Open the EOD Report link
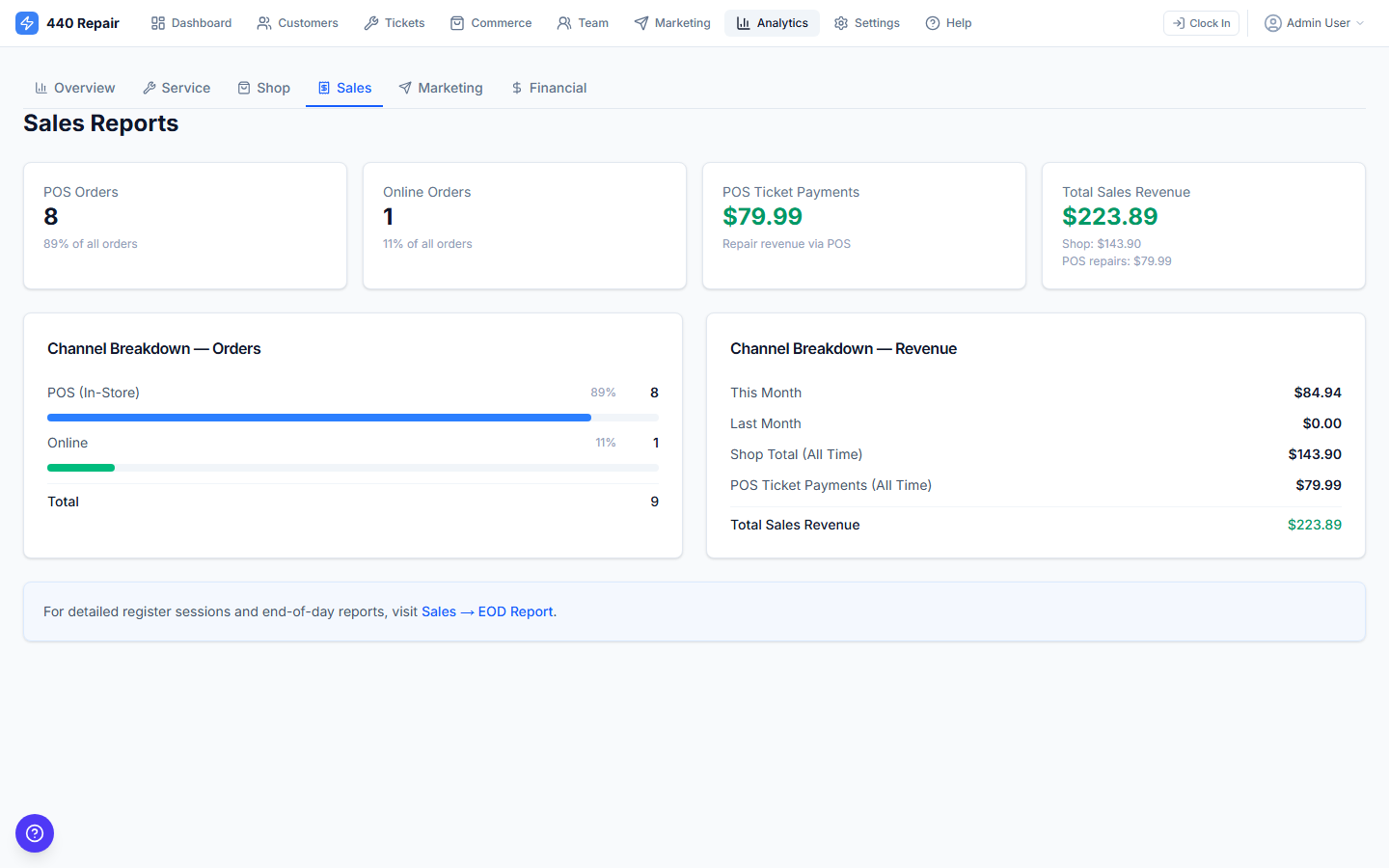 515,610
